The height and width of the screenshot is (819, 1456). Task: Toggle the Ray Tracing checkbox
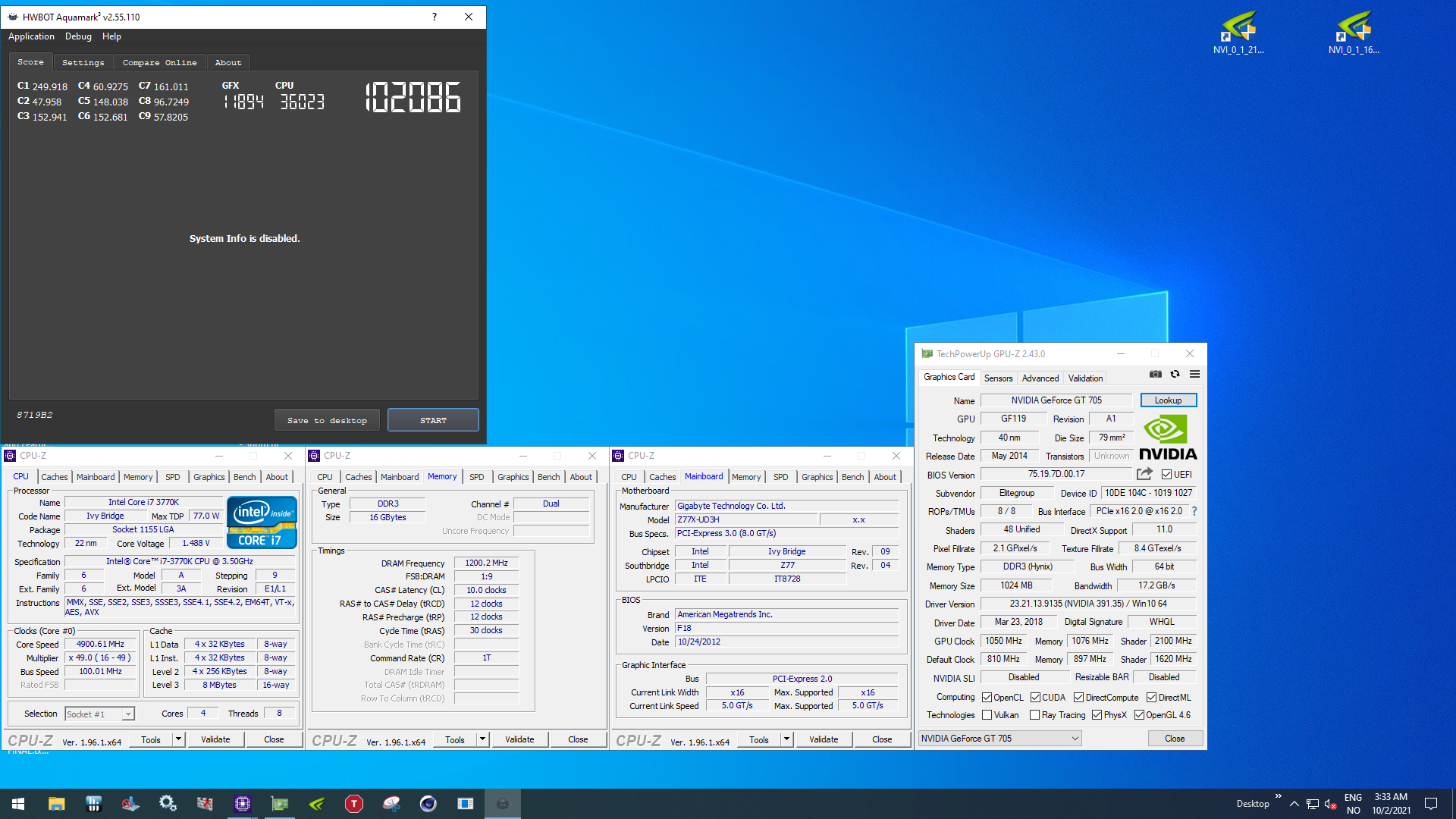[x=1034, y=715]
